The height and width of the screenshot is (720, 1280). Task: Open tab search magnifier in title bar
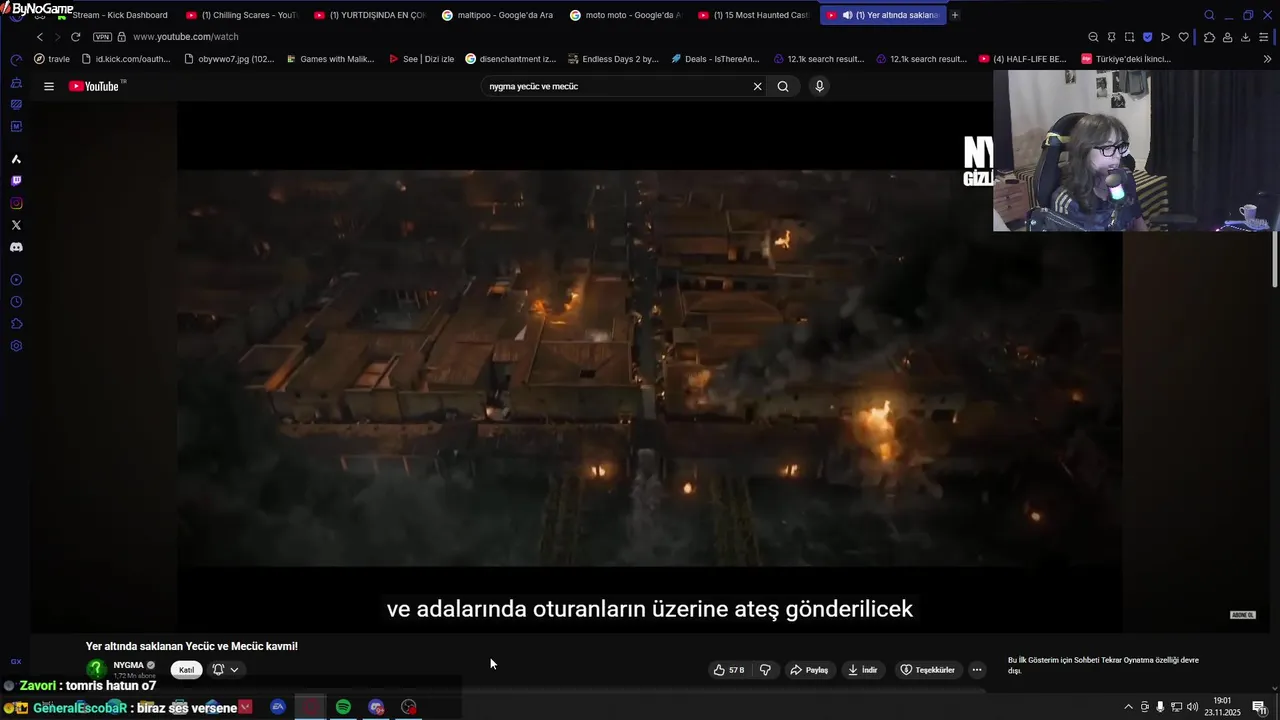(1209, 15)
